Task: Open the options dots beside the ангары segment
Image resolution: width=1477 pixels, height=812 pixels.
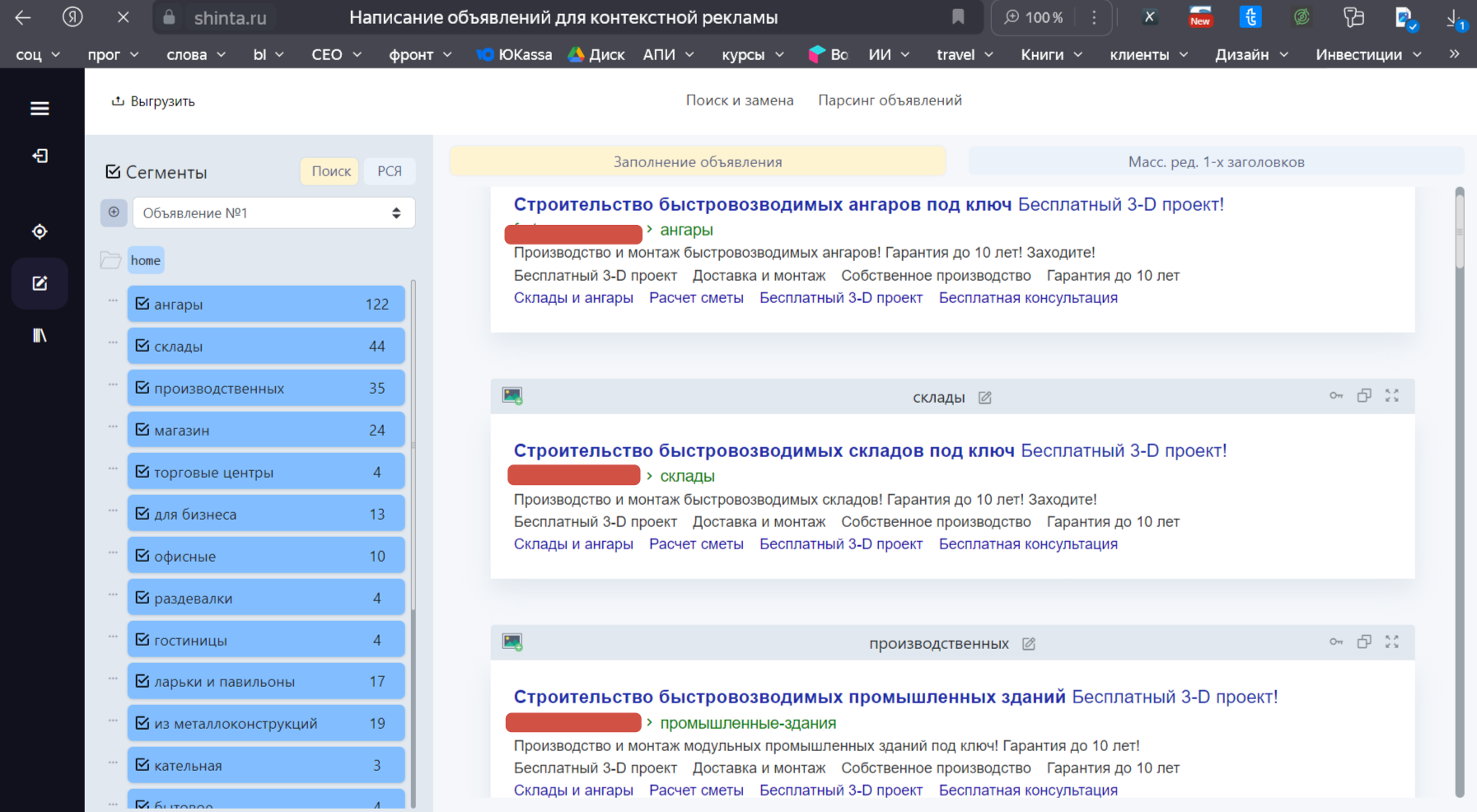Action: (x=113, y=301)
